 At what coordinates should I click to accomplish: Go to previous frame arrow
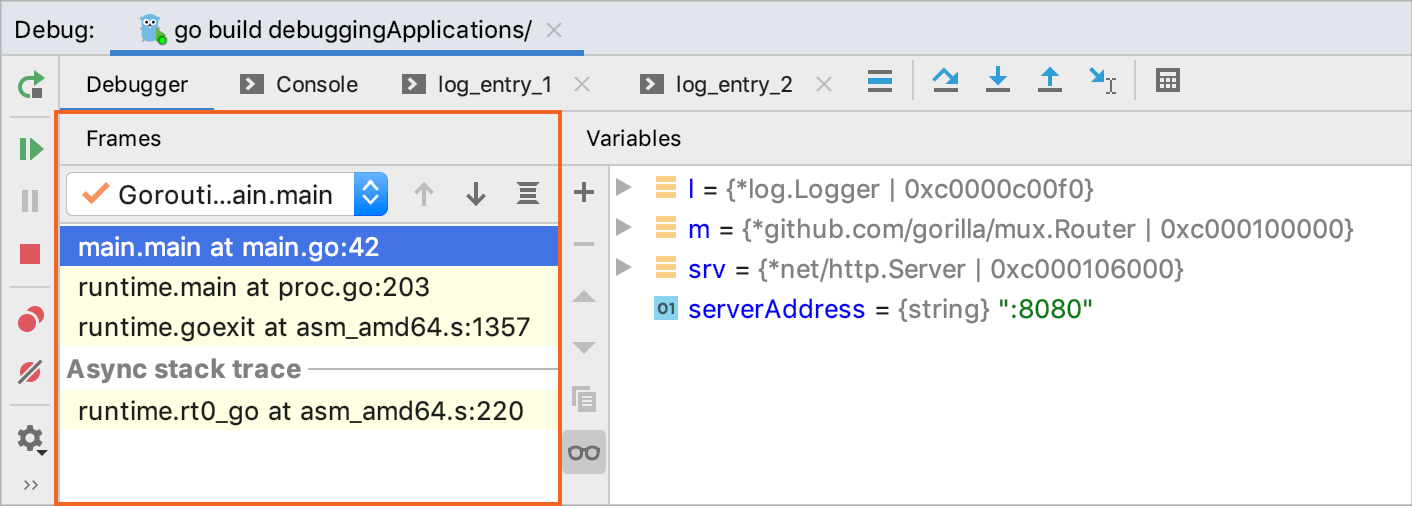point(424,194)
